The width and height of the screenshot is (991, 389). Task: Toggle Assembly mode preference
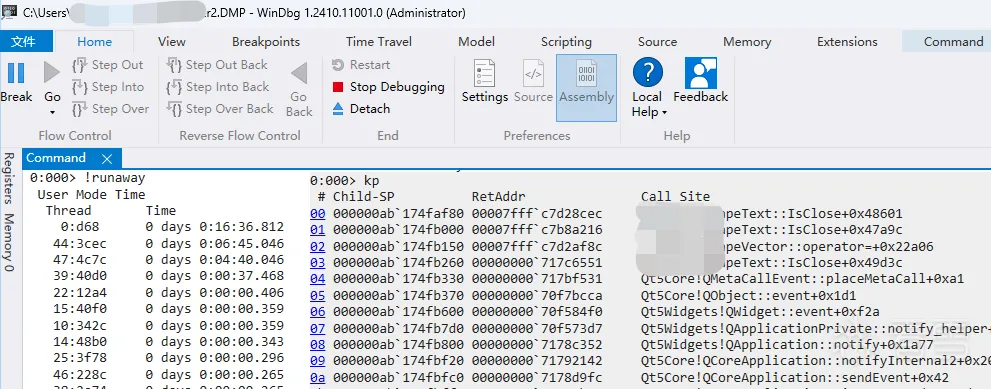pos(587,88)
